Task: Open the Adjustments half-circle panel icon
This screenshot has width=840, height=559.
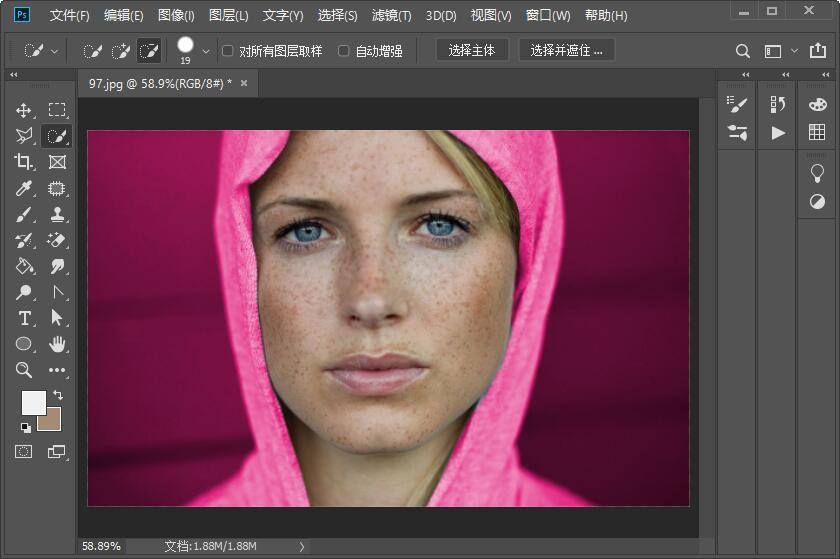Action: coord(817,202)
